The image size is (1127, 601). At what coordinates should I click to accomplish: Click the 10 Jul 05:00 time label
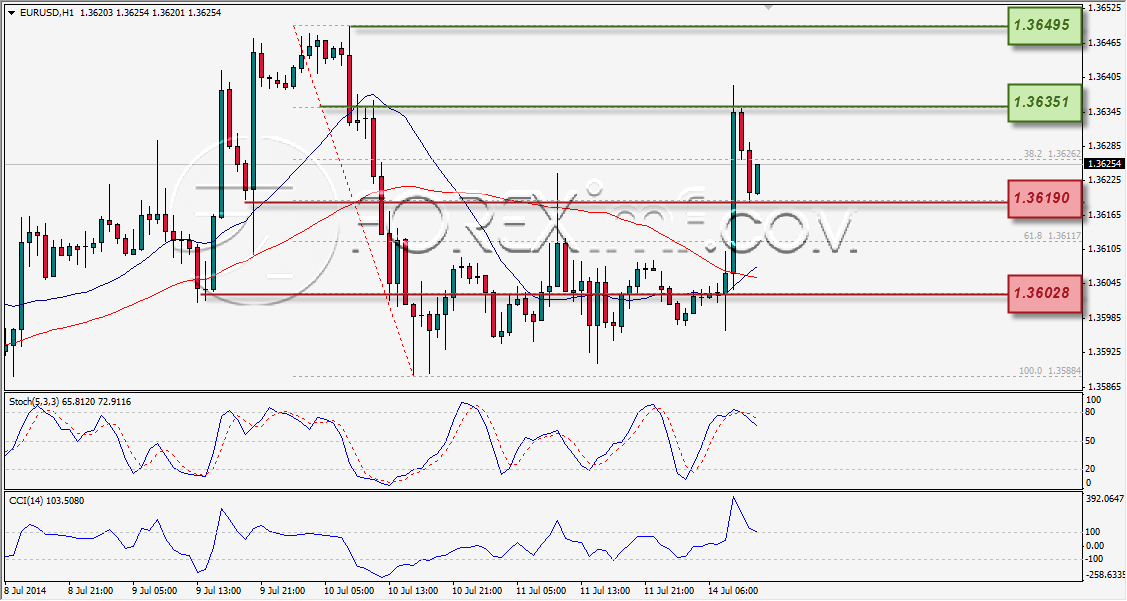(x=349, y=591)
